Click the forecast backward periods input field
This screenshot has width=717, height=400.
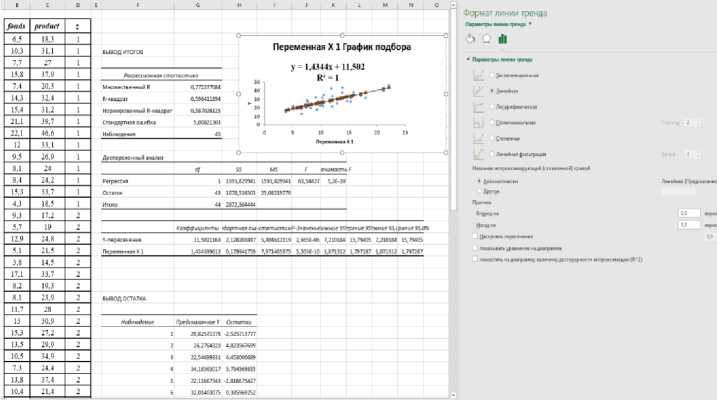pyautogui.click(x=689, y=225)
